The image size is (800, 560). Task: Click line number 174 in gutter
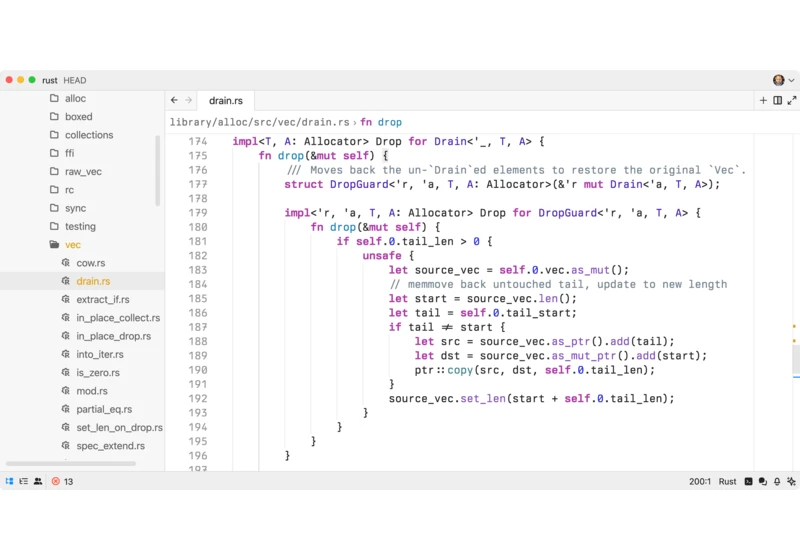click(x=197, y=141)
